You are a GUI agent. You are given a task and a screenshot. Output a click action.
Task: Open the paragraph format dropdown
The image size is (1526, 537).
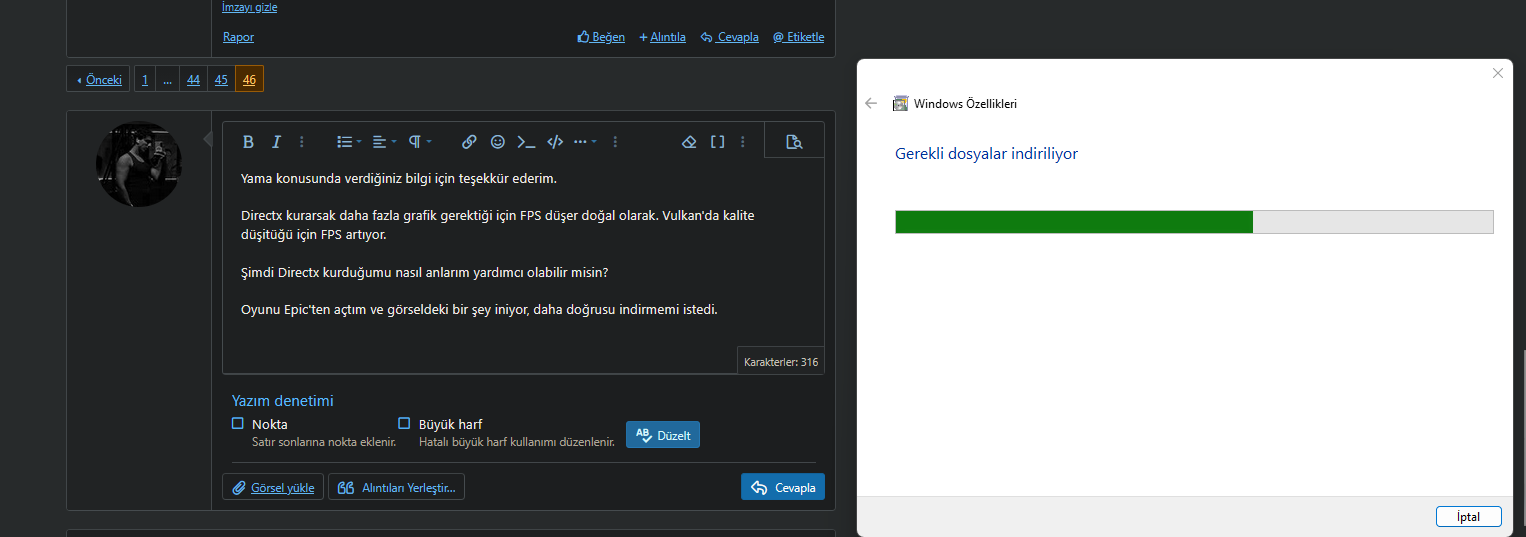[x=419, y=142]
